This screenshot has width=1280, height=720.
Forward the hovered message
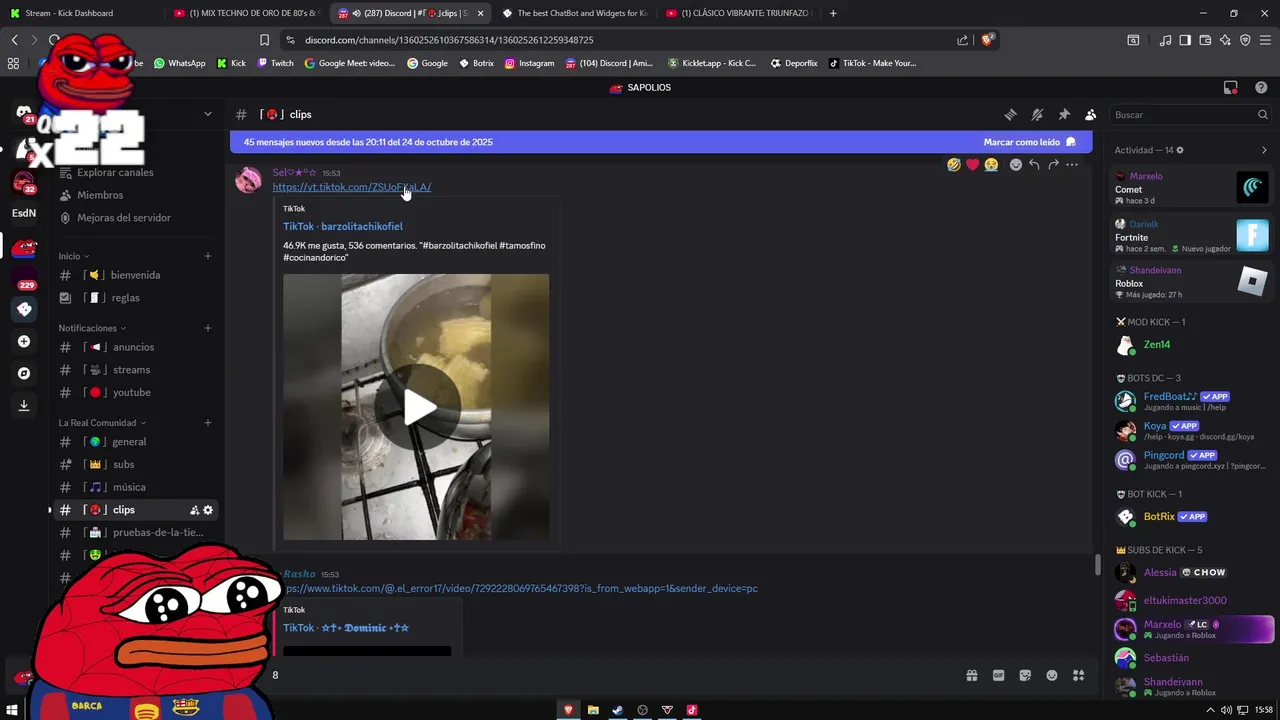(1053, 165)
